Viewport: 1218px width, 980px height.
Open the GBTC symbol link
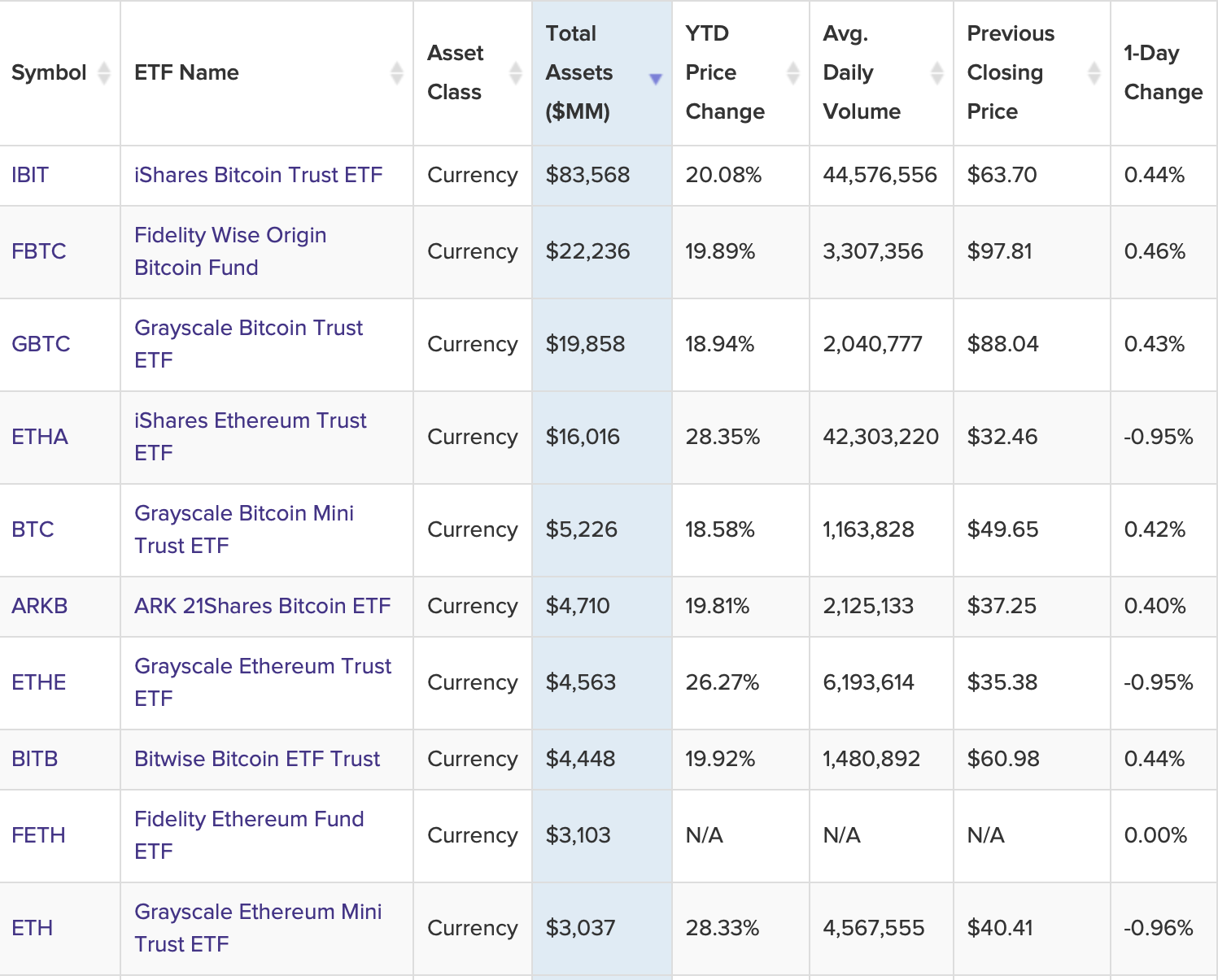[41, 344]
